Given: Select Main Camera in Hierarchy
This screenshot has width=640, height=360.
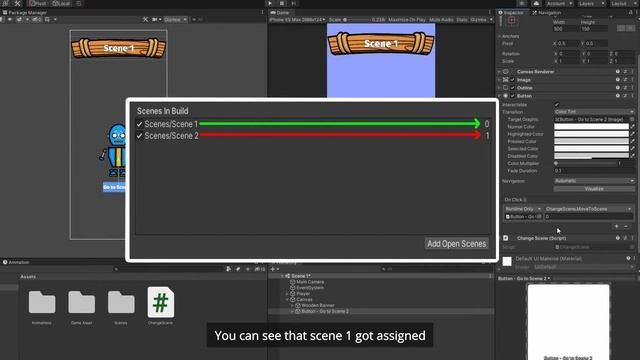Looking at the screenshot, I should coord(310,282).
